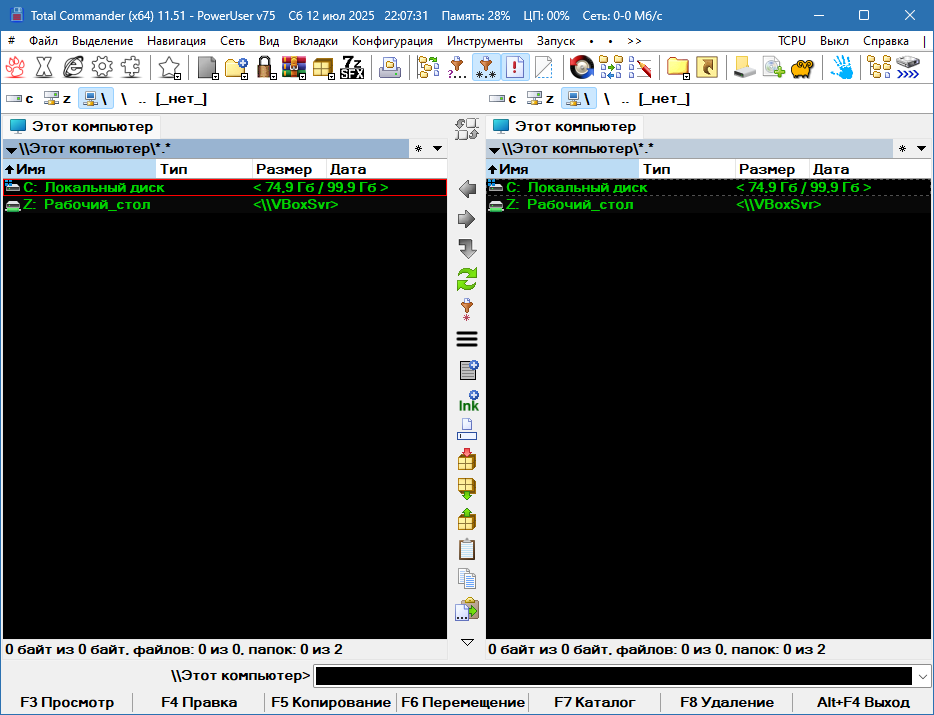The image size is (934, 715).
Task: Select drive z button in right panel
Action: click(541, 99)
